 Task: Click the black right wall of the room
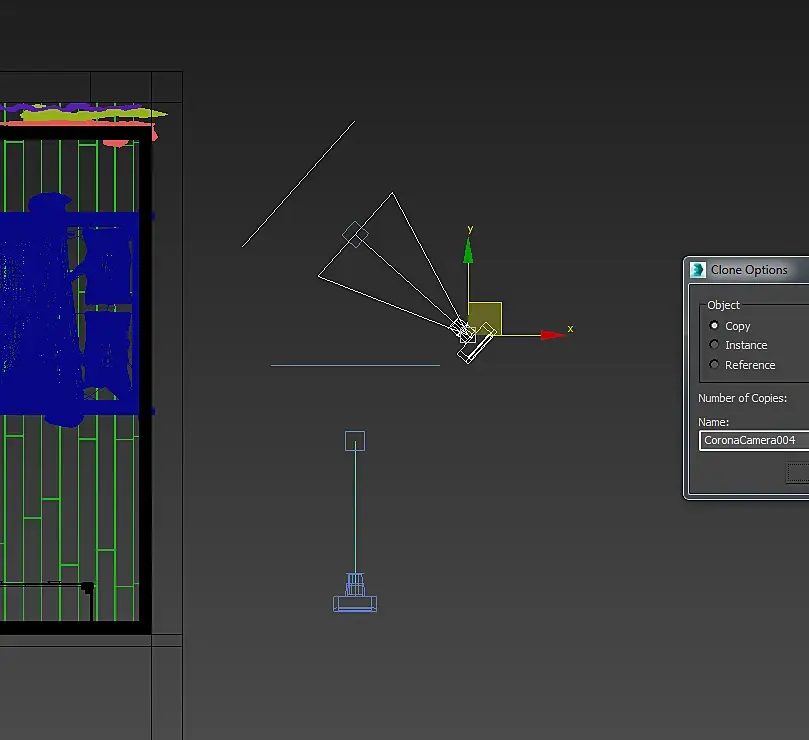click(146, 500)
